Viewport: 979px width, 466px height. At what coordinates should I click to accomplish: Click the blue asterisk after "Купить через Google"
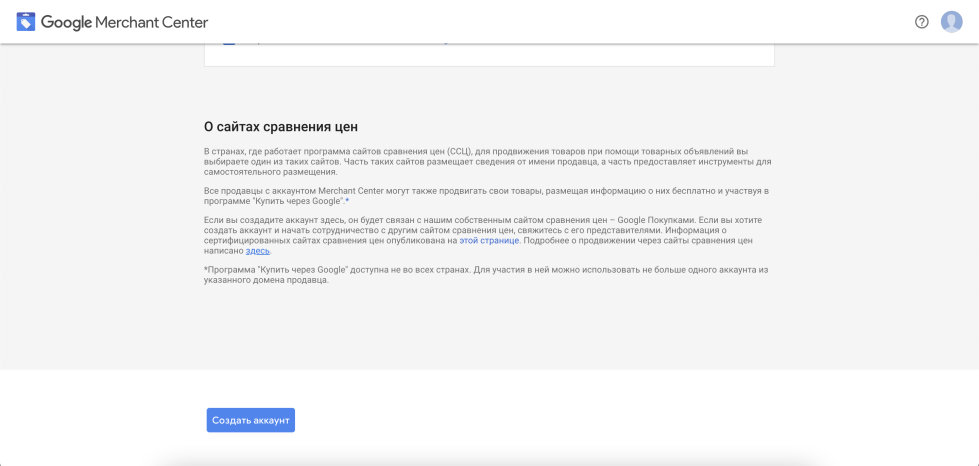click(x=347, y=202)
